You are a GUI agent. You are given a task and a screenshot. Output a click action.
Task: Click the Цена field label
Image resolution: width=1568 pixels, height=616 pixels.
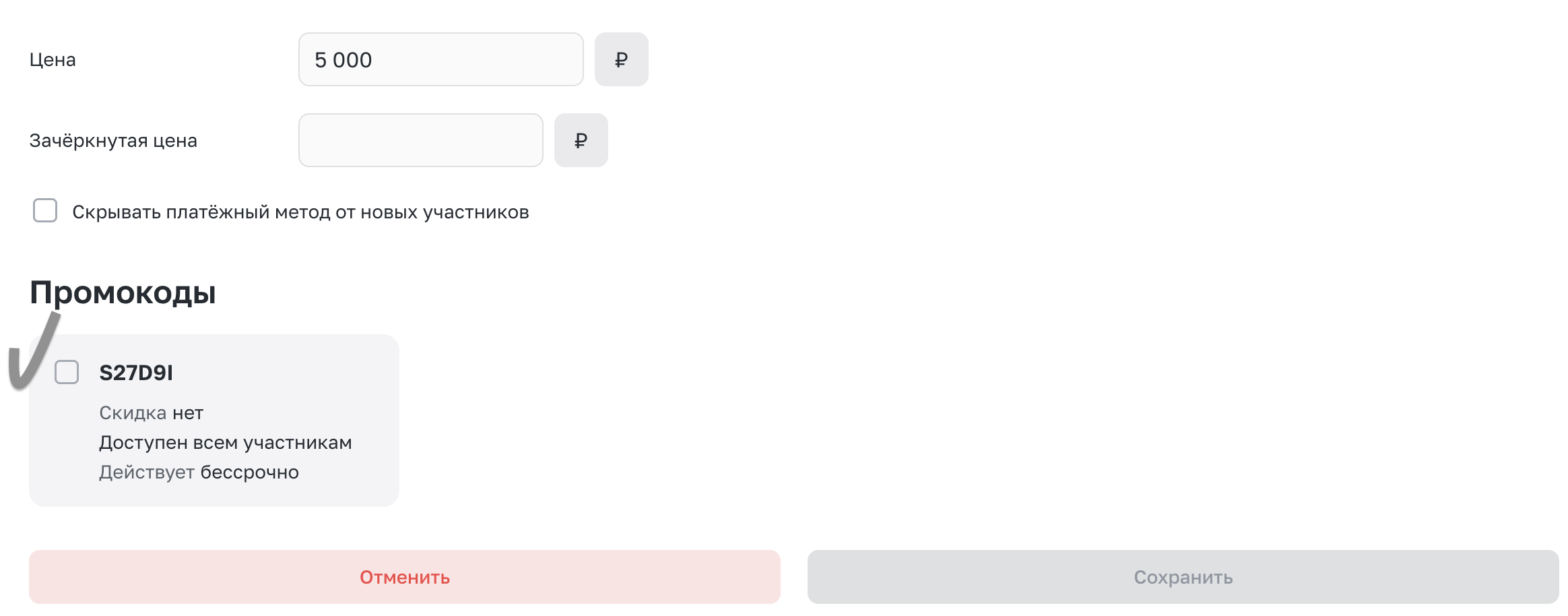click(x=53, y=60)
